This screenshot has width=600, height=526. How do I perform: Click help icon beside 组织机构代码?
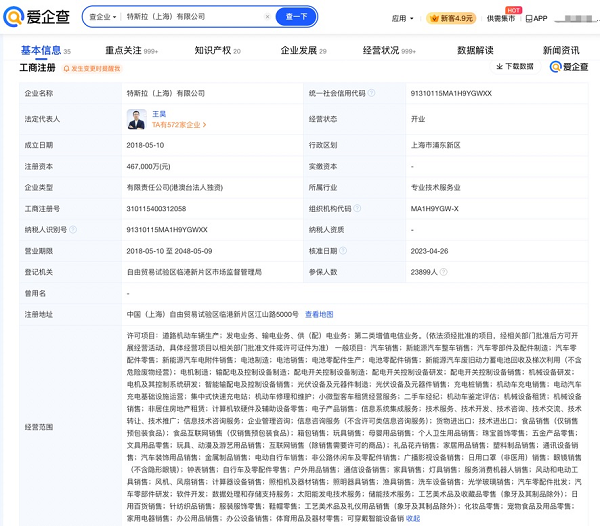pyautogui.click(x=357, y=208)
